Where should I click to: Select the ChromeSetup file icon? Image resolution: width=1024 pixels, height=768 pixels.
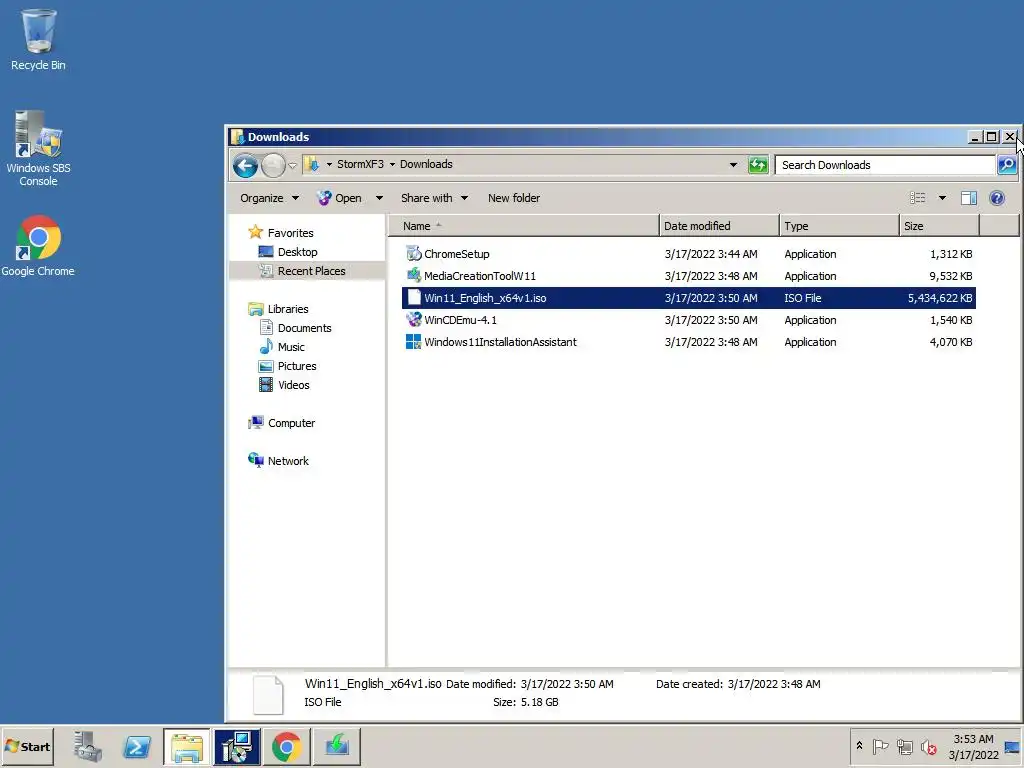click(413, 253)
